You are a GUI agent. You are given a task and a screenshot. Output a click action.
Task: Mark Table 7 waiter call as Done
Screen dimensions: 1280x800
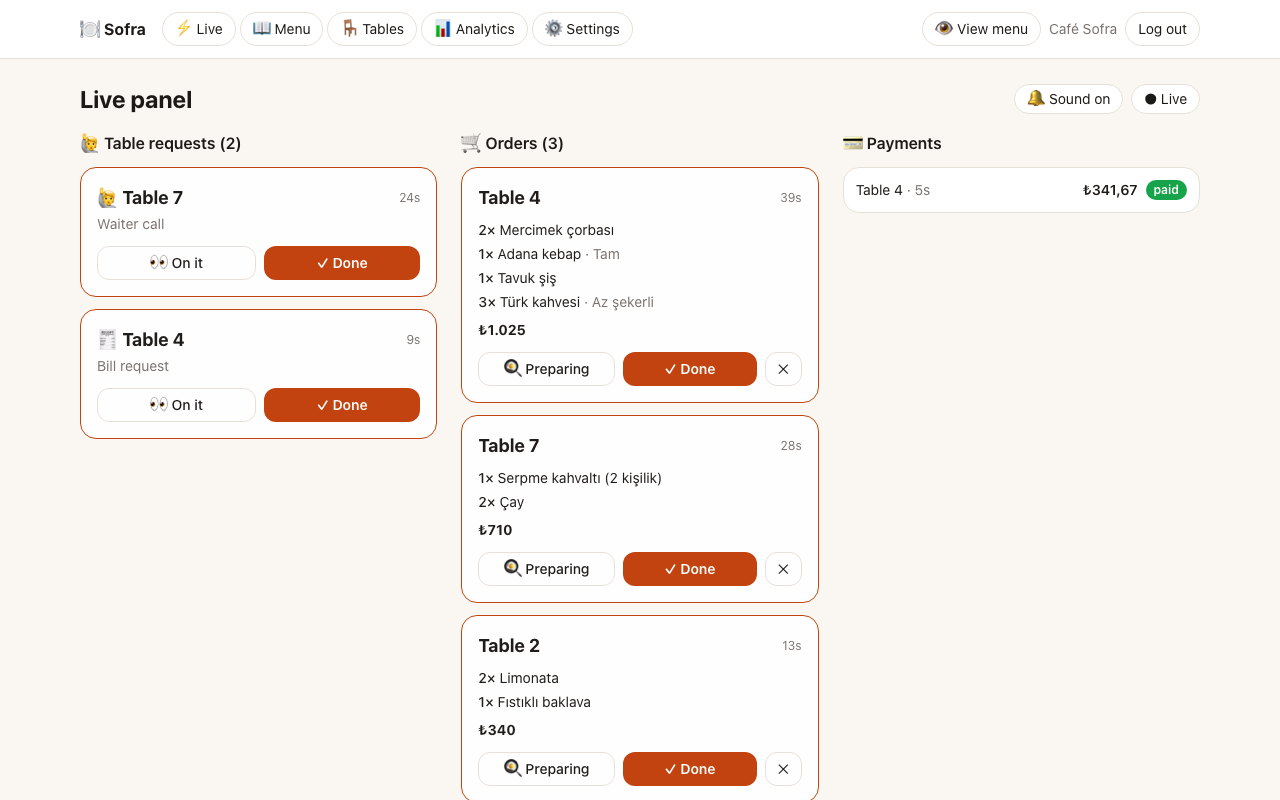342,263
